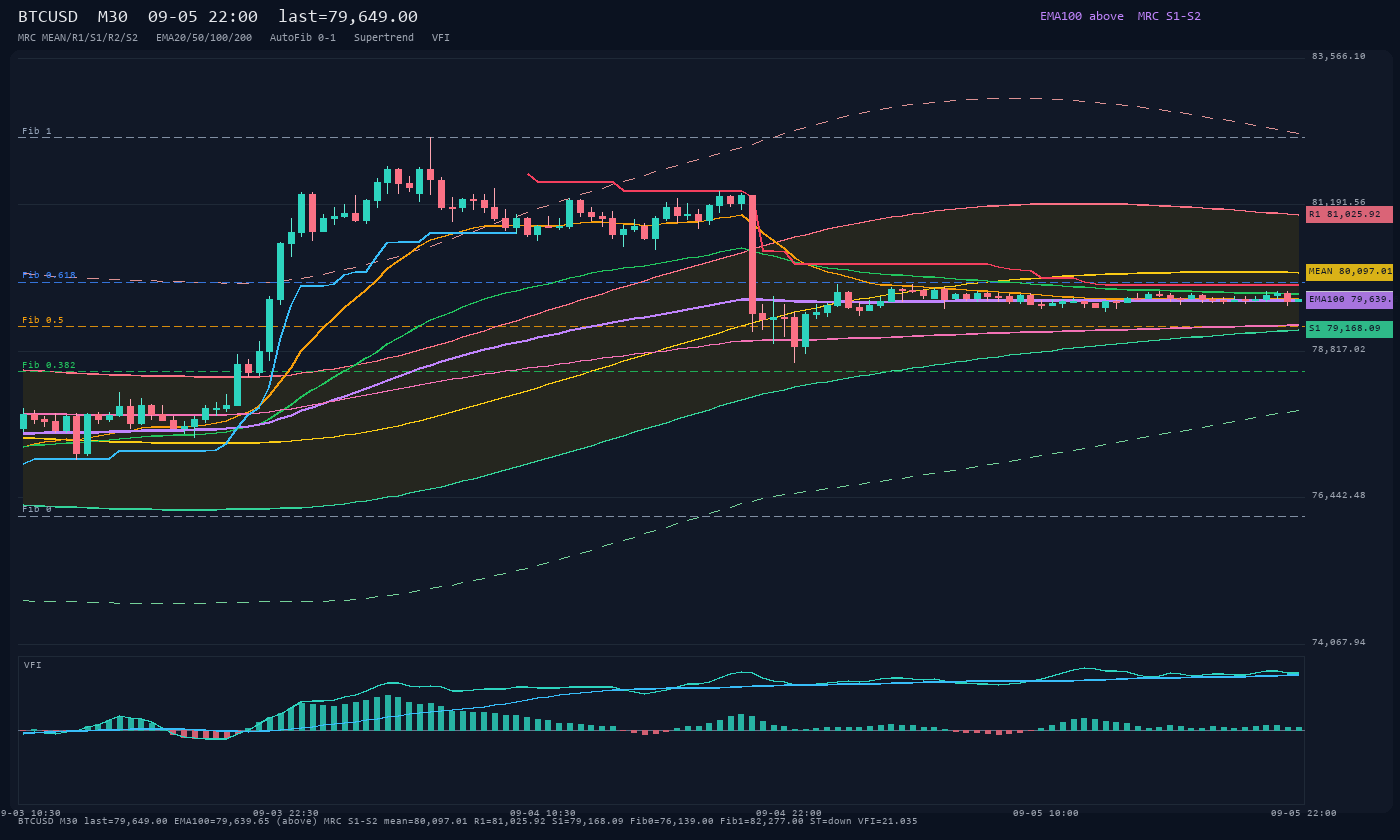Click the VFI label inside the lower panel
The height and width of the screenshot is (840, 1400).
[33, 665]
